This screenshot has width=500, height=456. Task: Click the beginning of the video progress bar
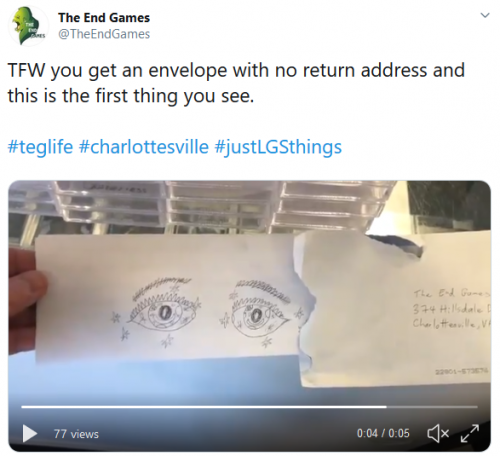[x=22, y=407]
